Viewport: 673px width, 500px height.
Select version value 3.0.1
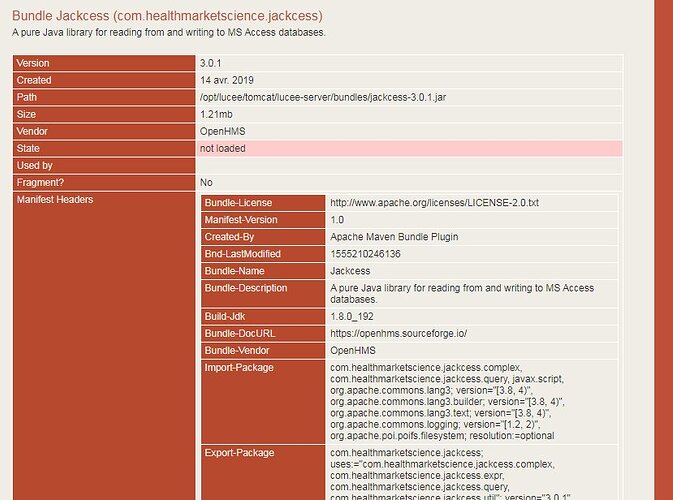click(x=210, y=63)
